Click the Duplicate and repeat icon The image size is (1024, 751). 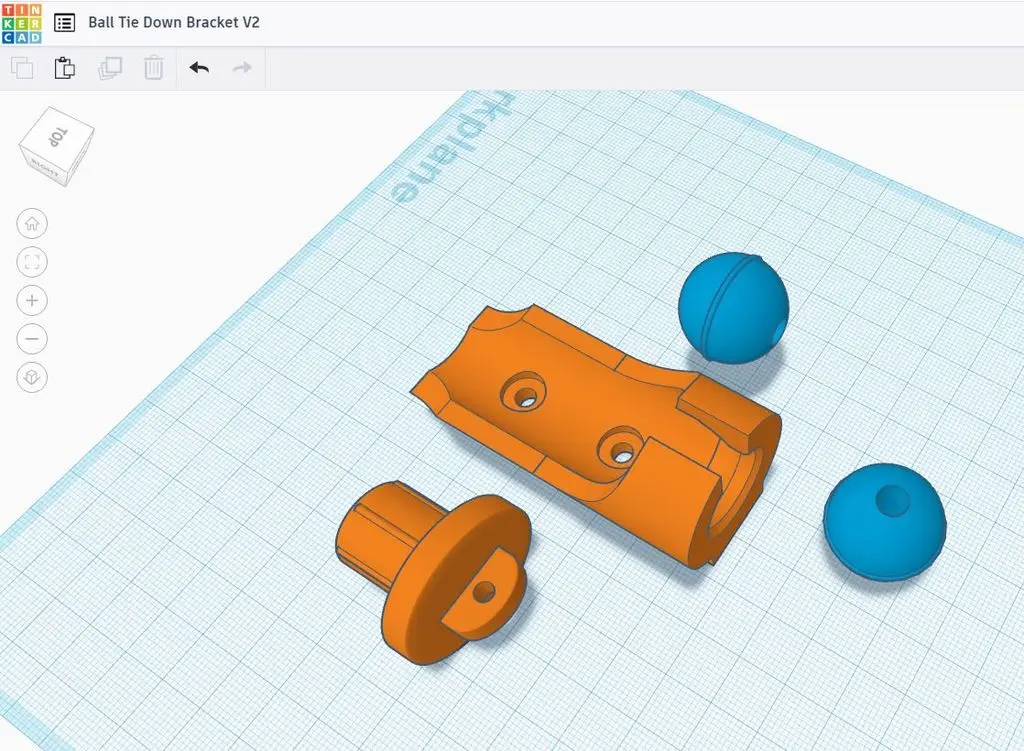(x=109, y=68)
